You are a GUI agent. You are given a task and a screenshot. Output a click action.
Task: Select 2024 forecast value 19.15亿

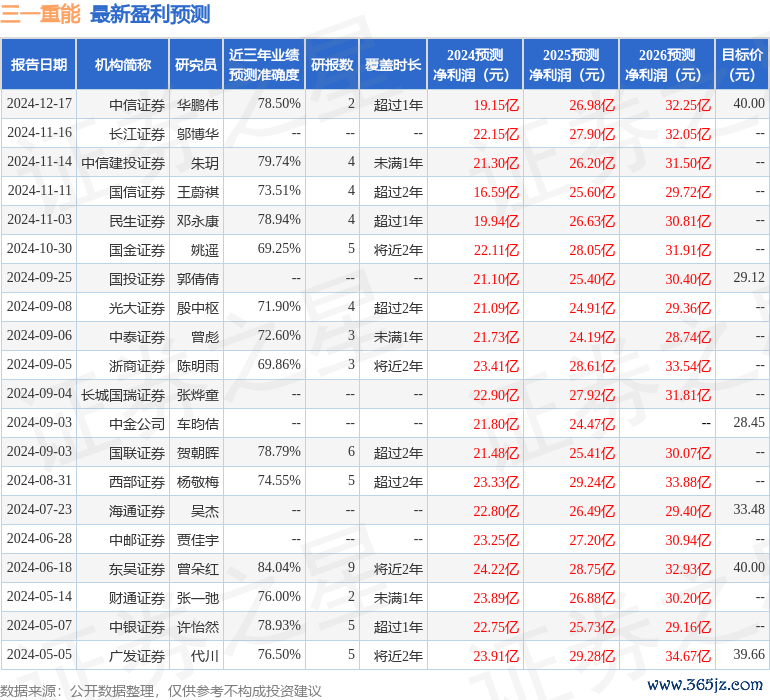coord(496,105)
